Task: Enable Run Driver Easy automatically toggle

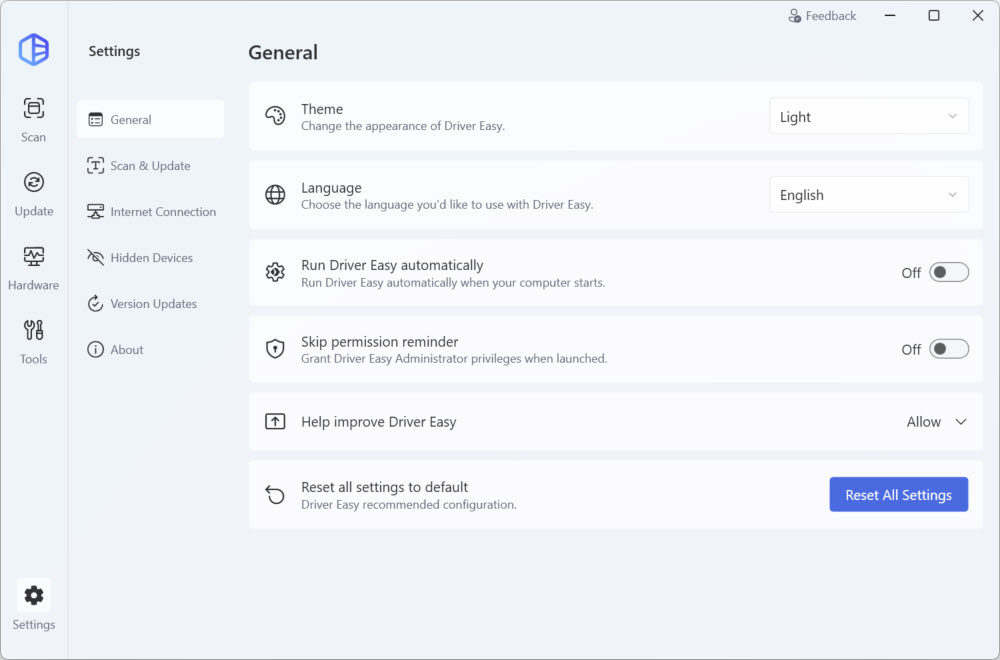Action: pos(948,272)
